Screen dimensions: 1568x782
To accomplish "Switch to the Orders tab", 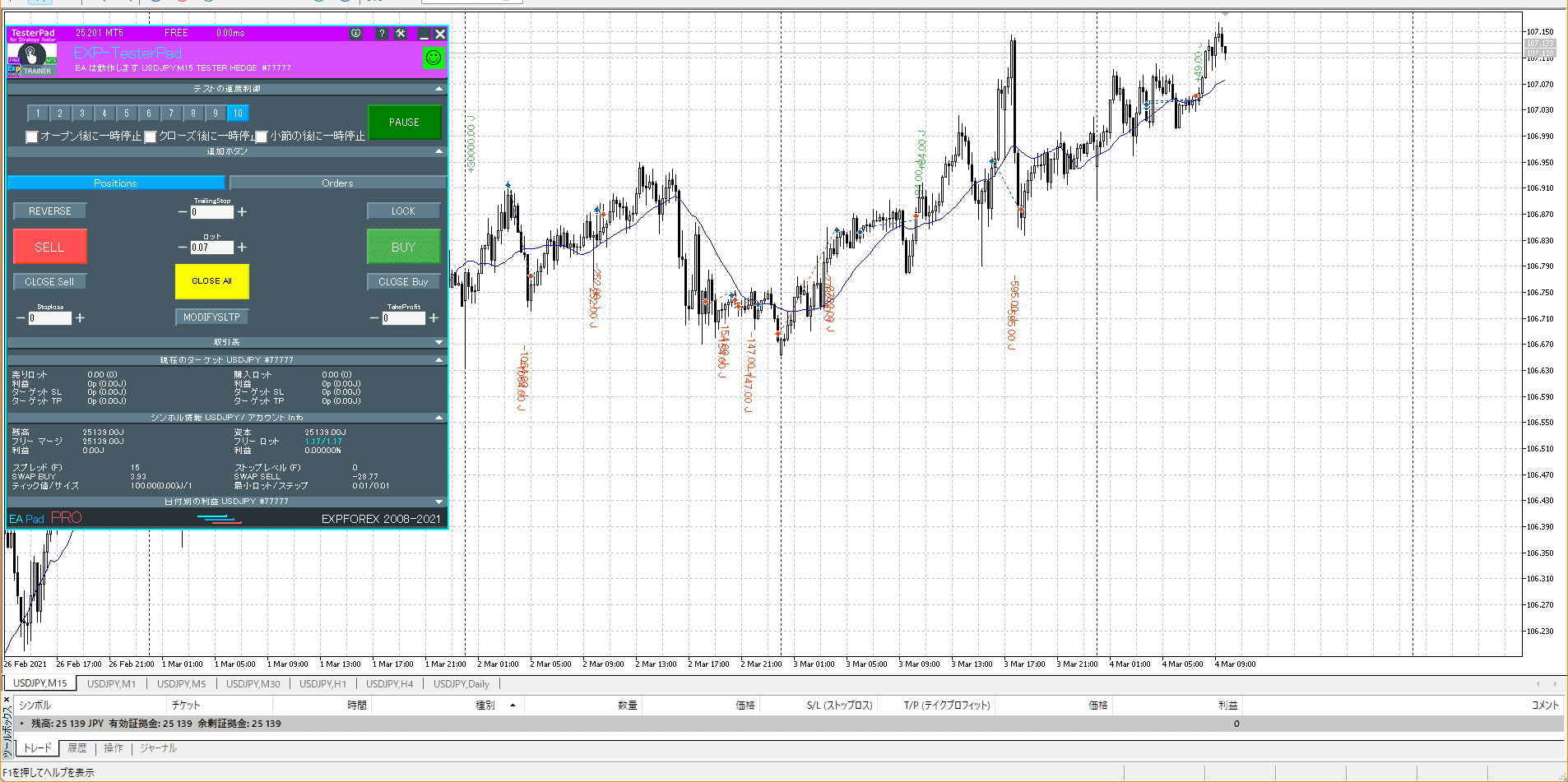I will coord(337,183).
